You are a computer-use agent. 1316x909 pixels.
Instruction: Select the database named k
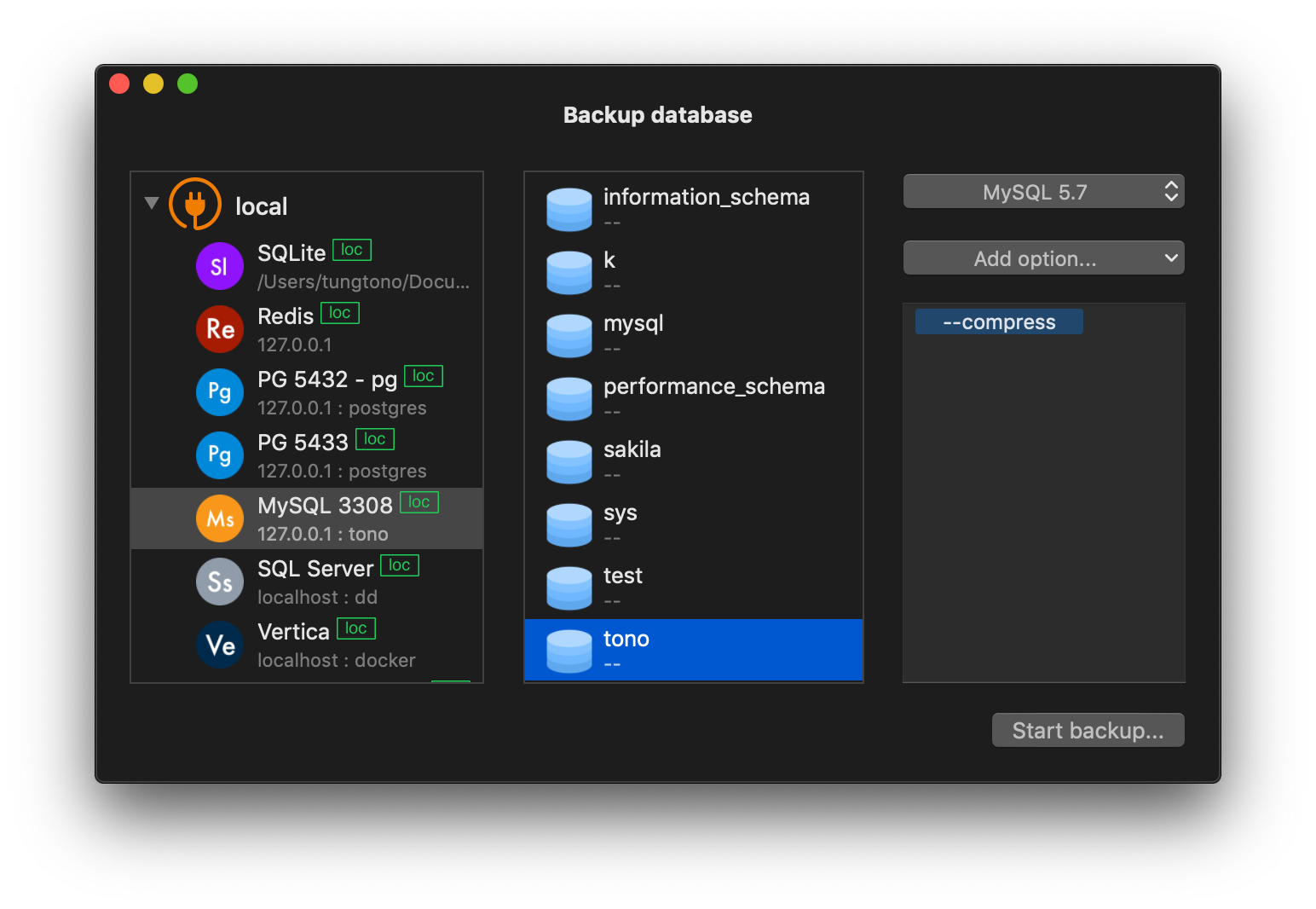(x=609, y=260)
